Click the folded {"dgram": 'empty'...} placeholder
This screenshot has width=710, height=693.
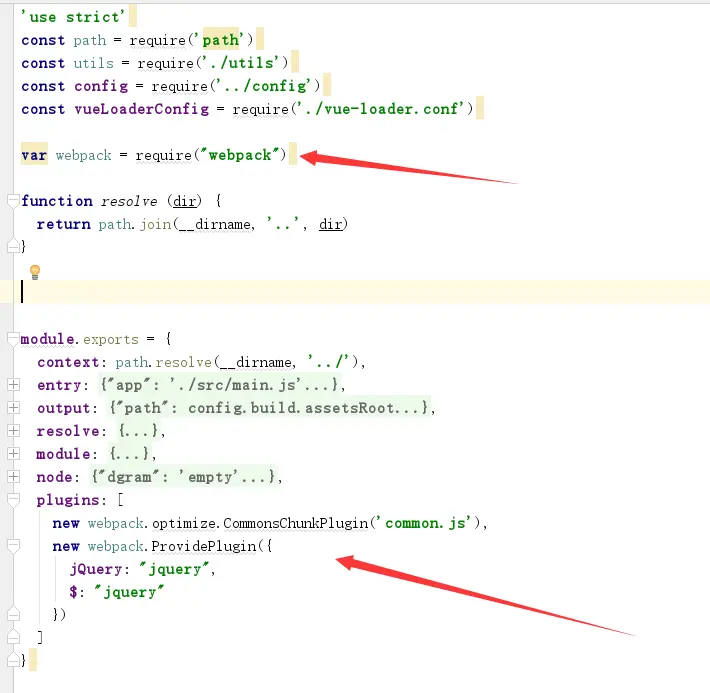183,477
